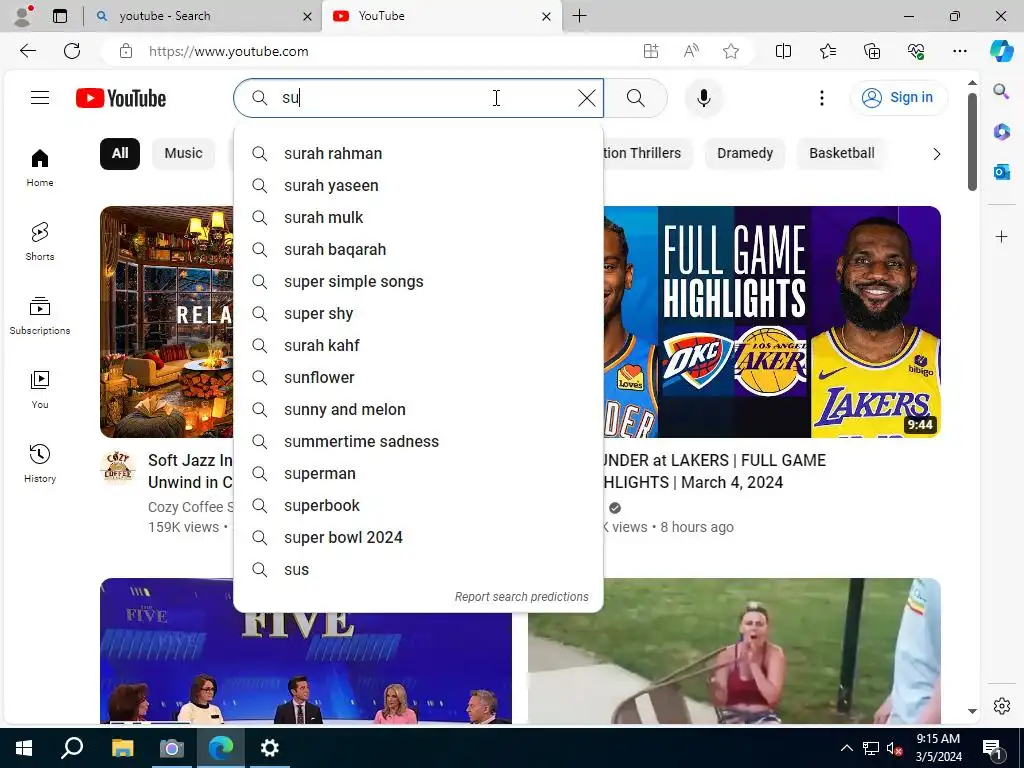This screenshot has width=1024, height=768.
Task: Toggle Edge split screen
Action: click(x=783, y=52)
